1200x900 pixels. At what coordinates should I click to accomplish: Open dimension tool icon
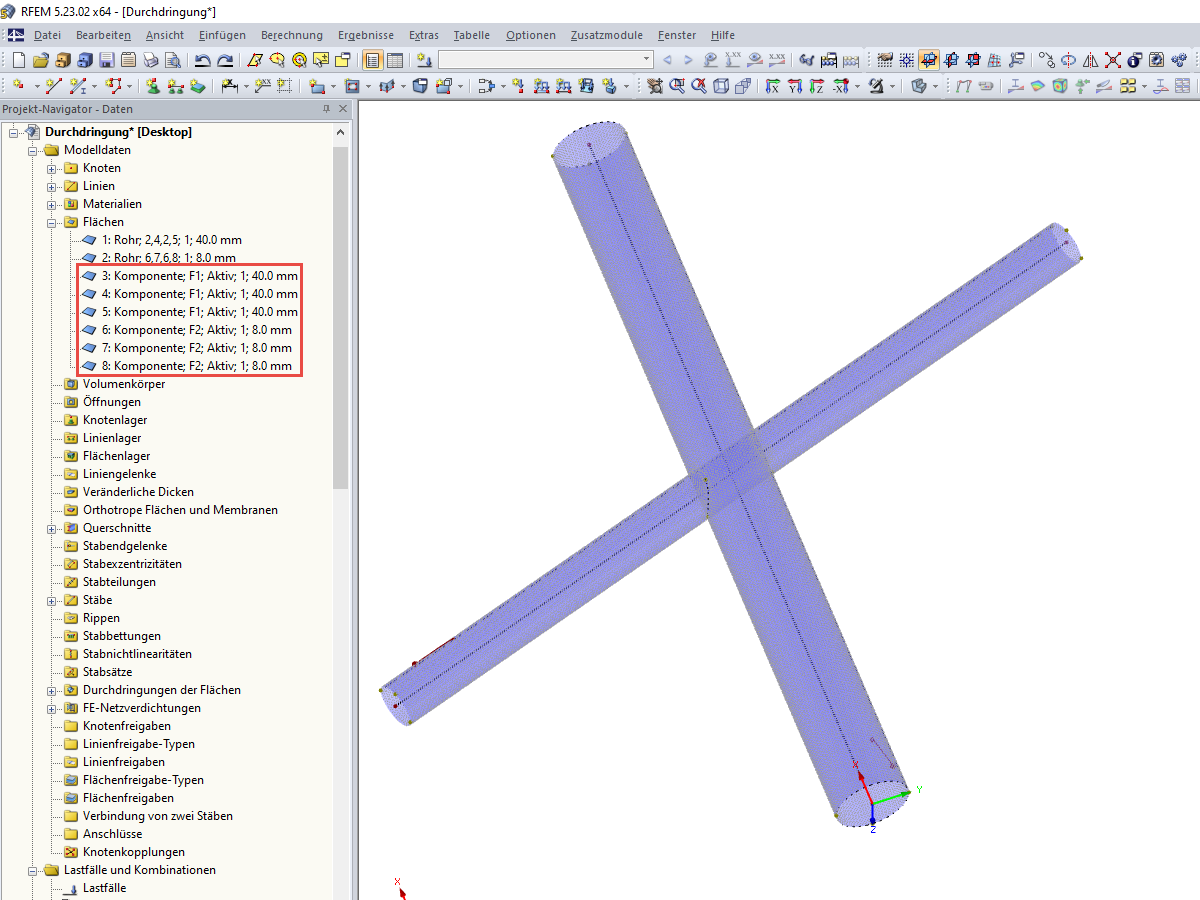coord(228,86)
